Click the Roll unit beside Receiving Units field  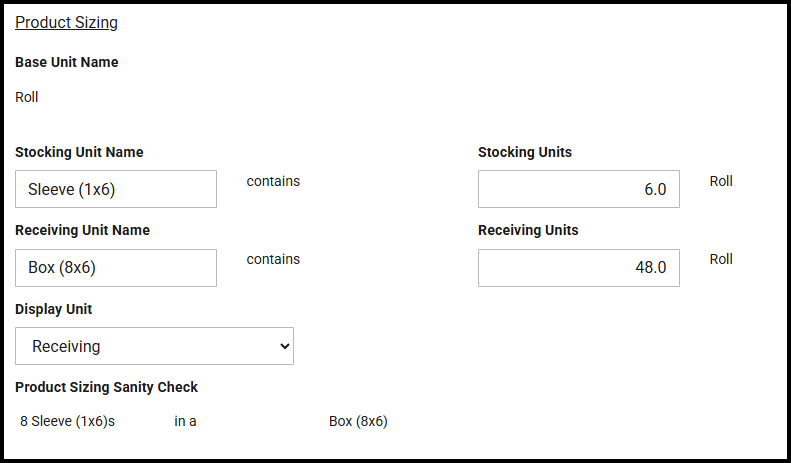tap(721, 259)
